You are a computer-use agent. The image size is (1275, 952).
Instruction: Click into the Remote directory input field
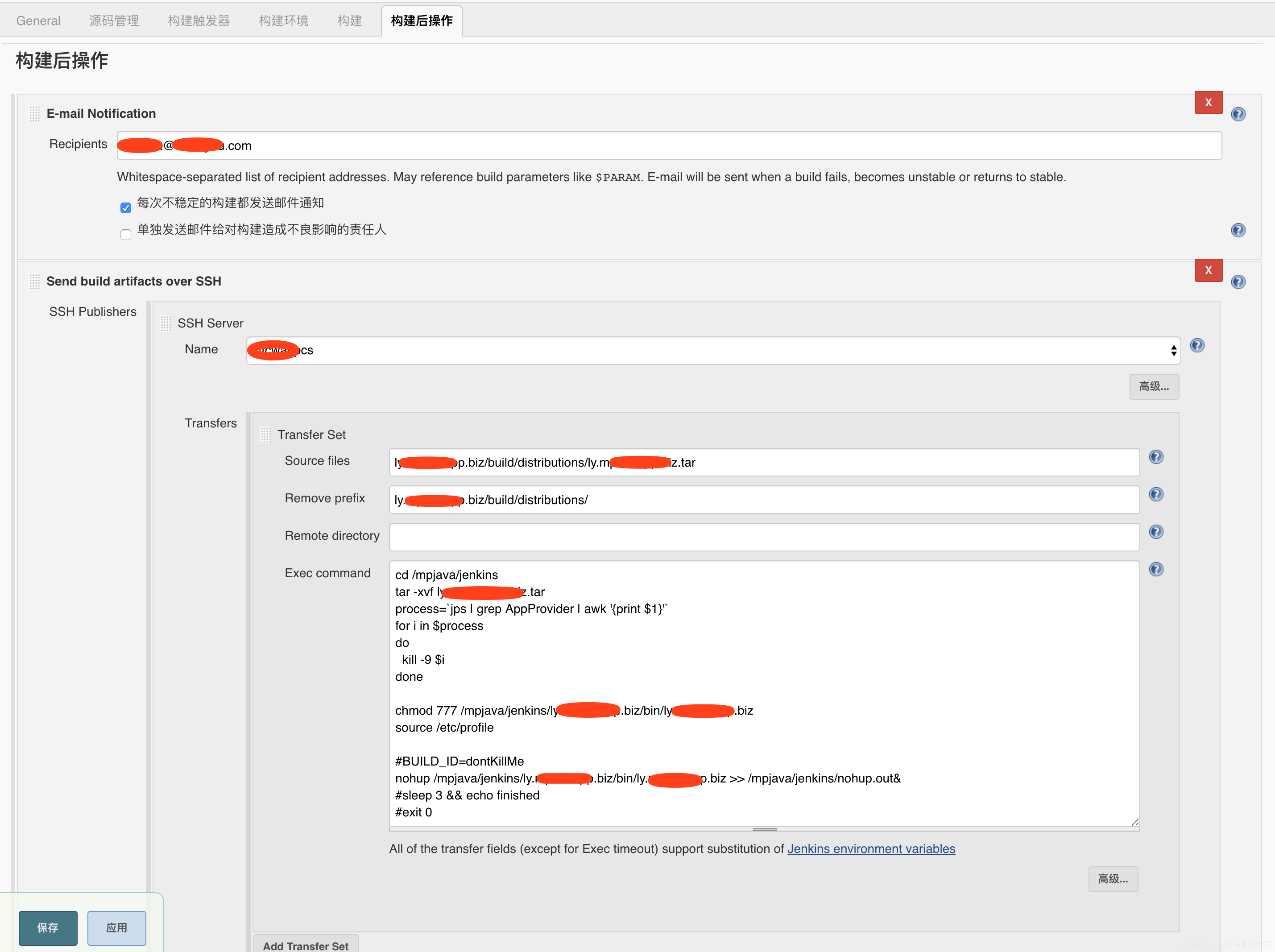[x=764, y=537]
